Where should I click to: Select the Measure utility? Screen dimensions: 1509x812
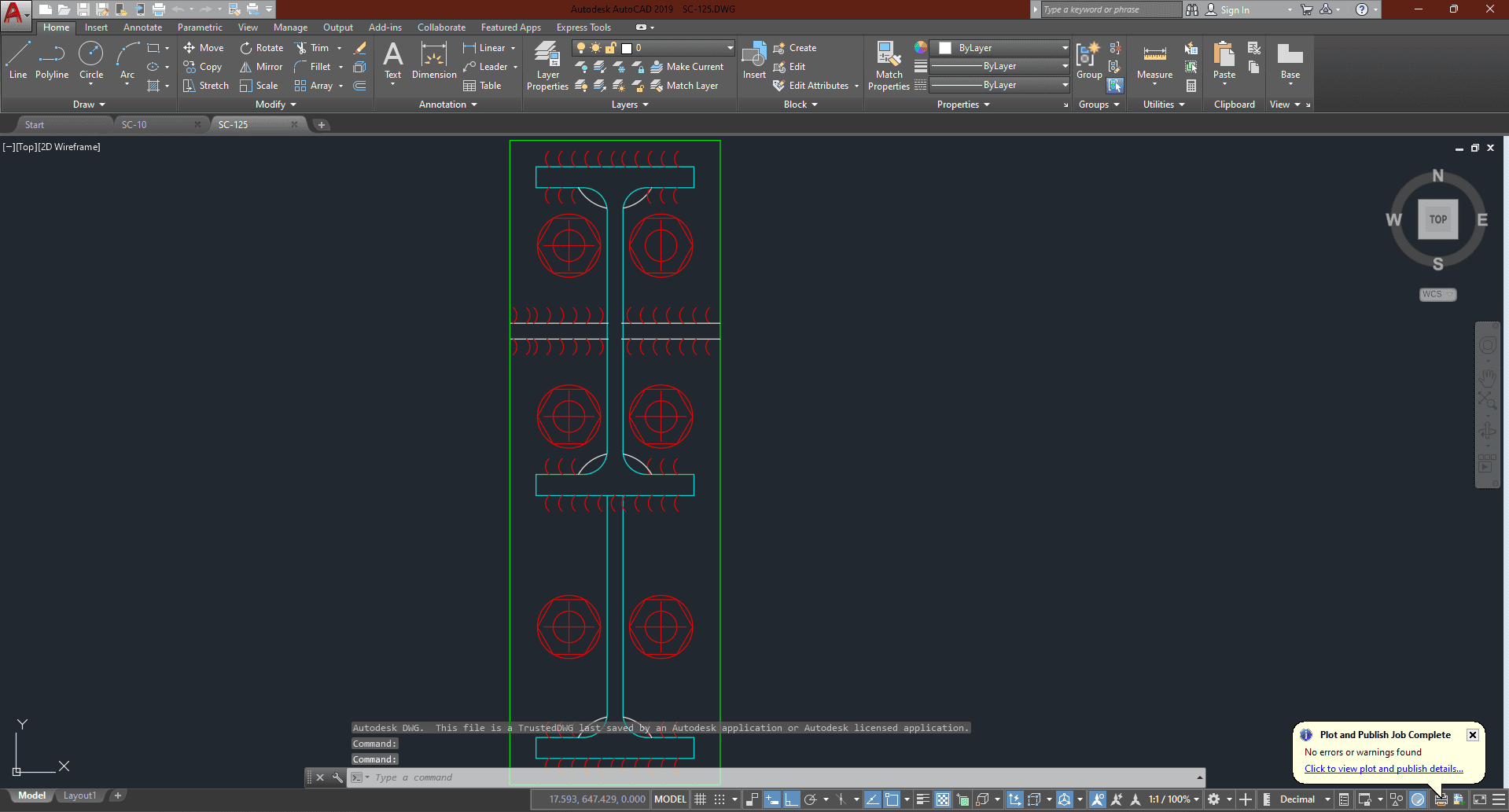pyautogui.click(x=1154, y=61)
